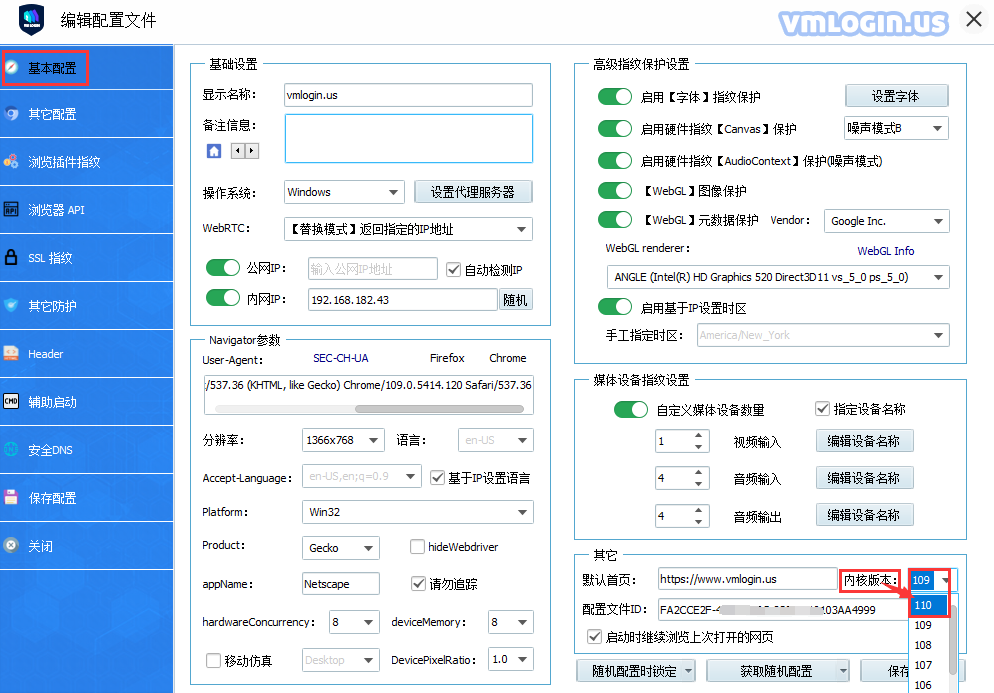Open the 浏览插件指纹 tab
Viewport: 994px width, 693px height.
[x=86, y=162]
